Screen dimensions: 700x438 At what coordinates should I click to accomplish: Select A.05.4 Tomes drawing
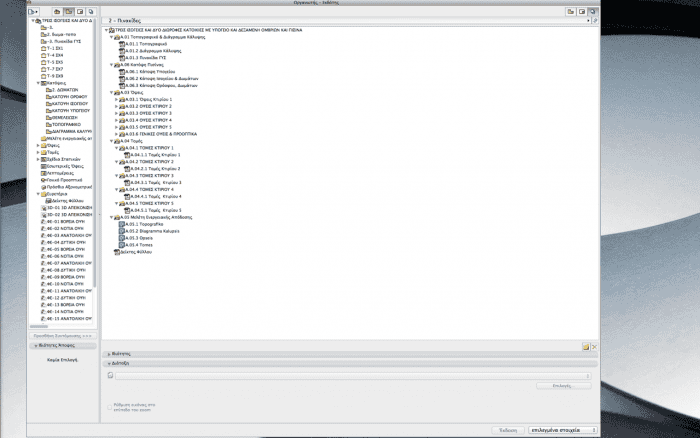tap(136, 245)
